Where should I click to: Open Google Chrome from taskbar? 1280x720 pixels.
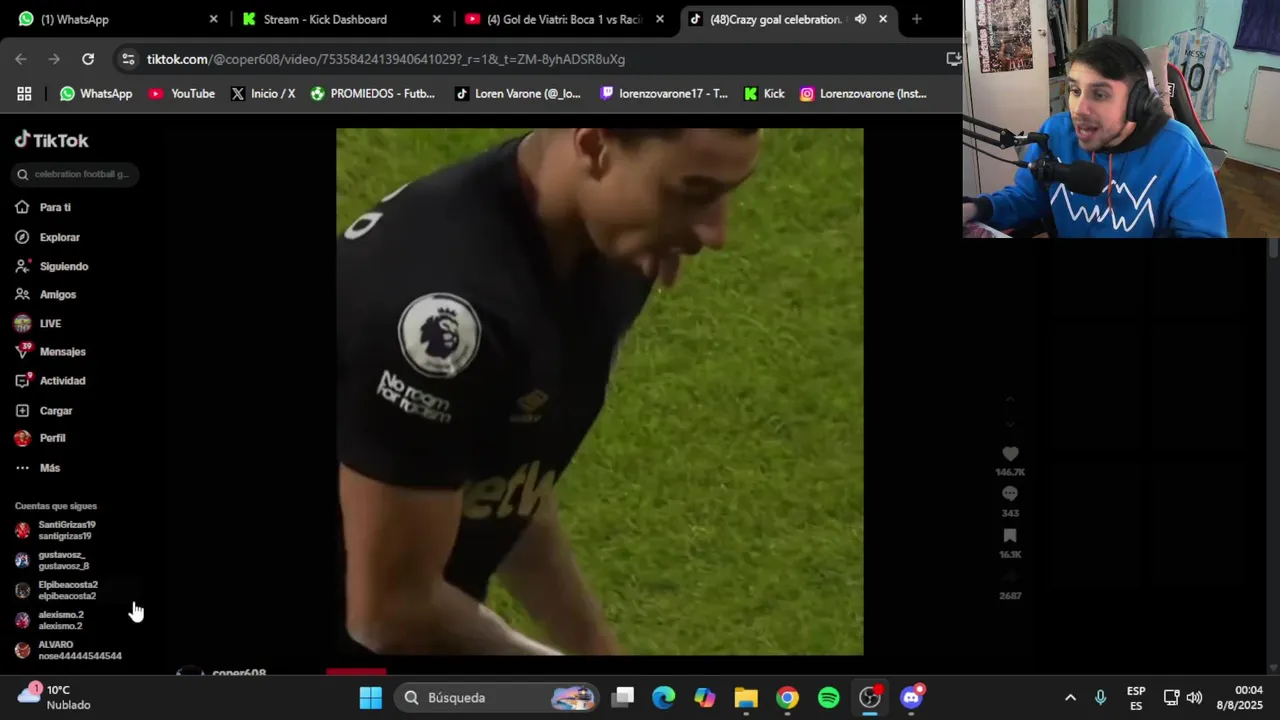click(x=788, y=697)
